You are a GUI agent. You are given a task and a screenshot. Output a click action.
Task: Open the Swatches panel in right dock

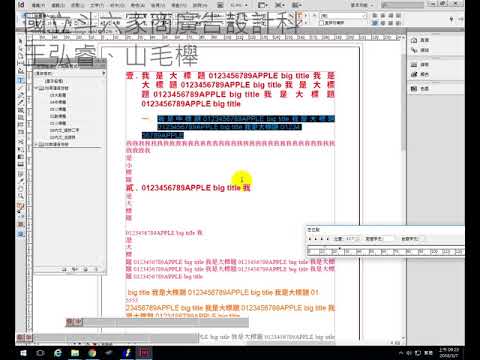tap(420, 89)
